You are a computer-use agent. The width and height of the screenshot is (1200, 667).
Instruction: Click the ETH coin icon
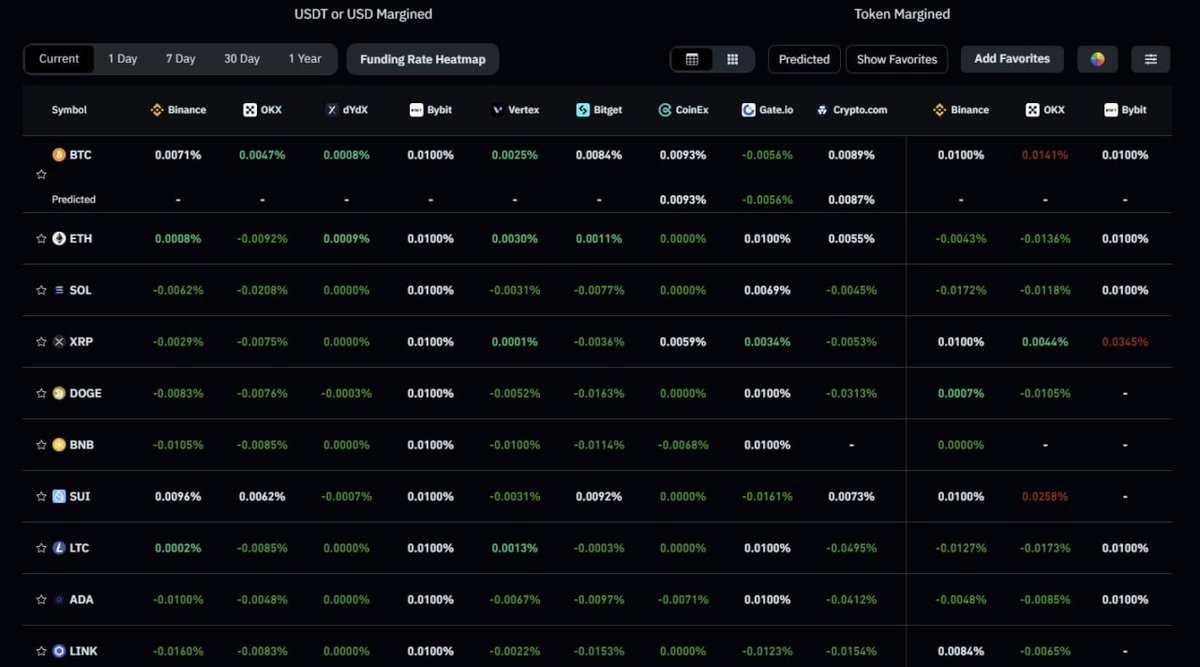(59, 239)
